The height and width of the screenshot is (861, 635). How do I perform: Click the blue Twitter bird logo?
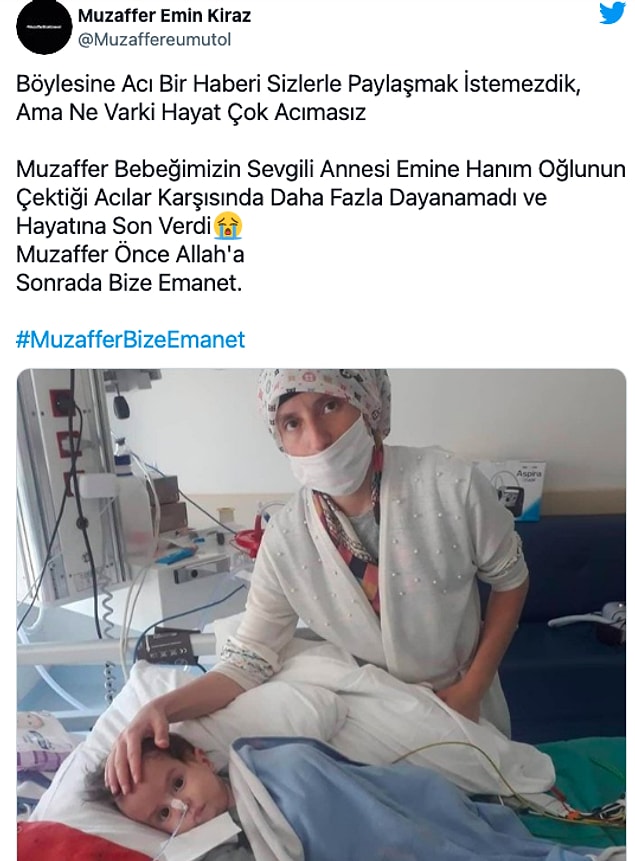tap(612, 13)
